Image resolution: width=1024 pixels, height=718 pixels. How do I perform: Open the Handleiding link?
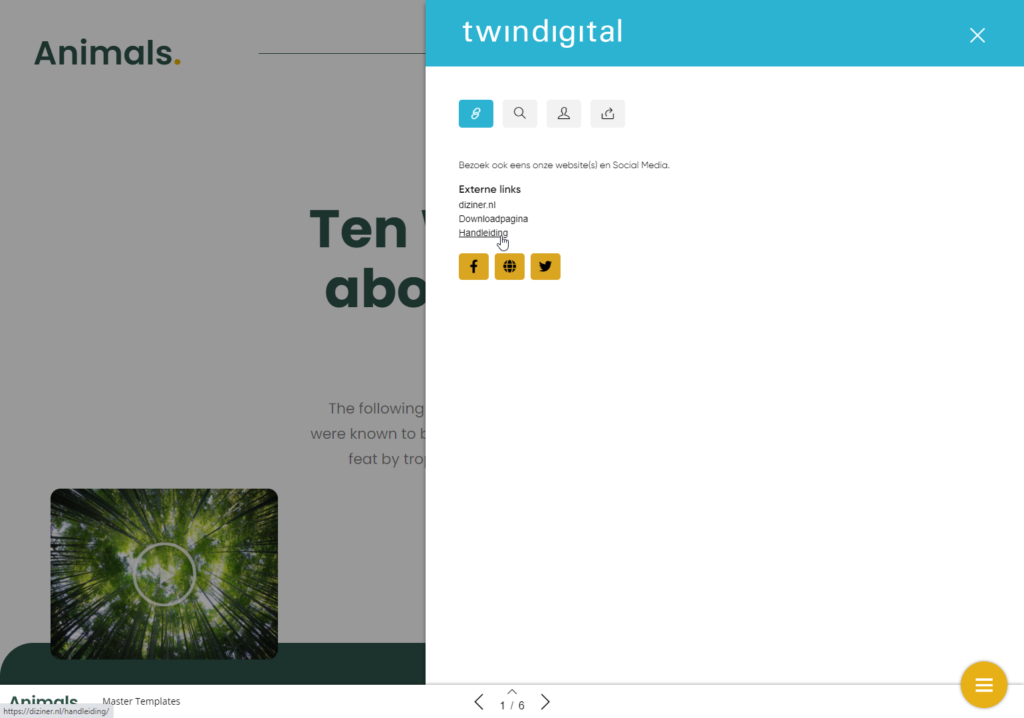(483, 233)
